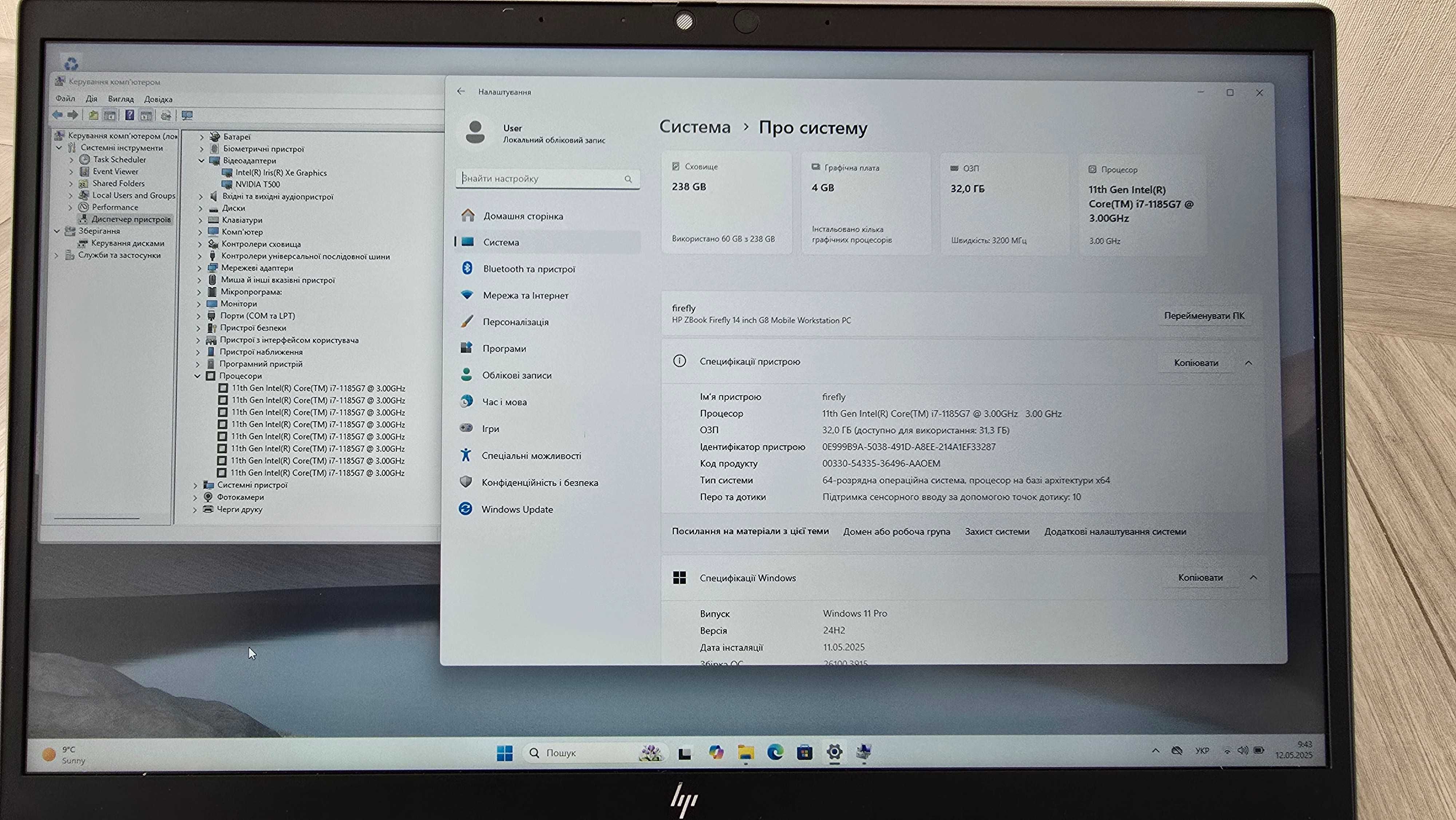Click the Сховище 238 GB card
The width and height of the screenshot is (1456, 820).
[726, 203]
